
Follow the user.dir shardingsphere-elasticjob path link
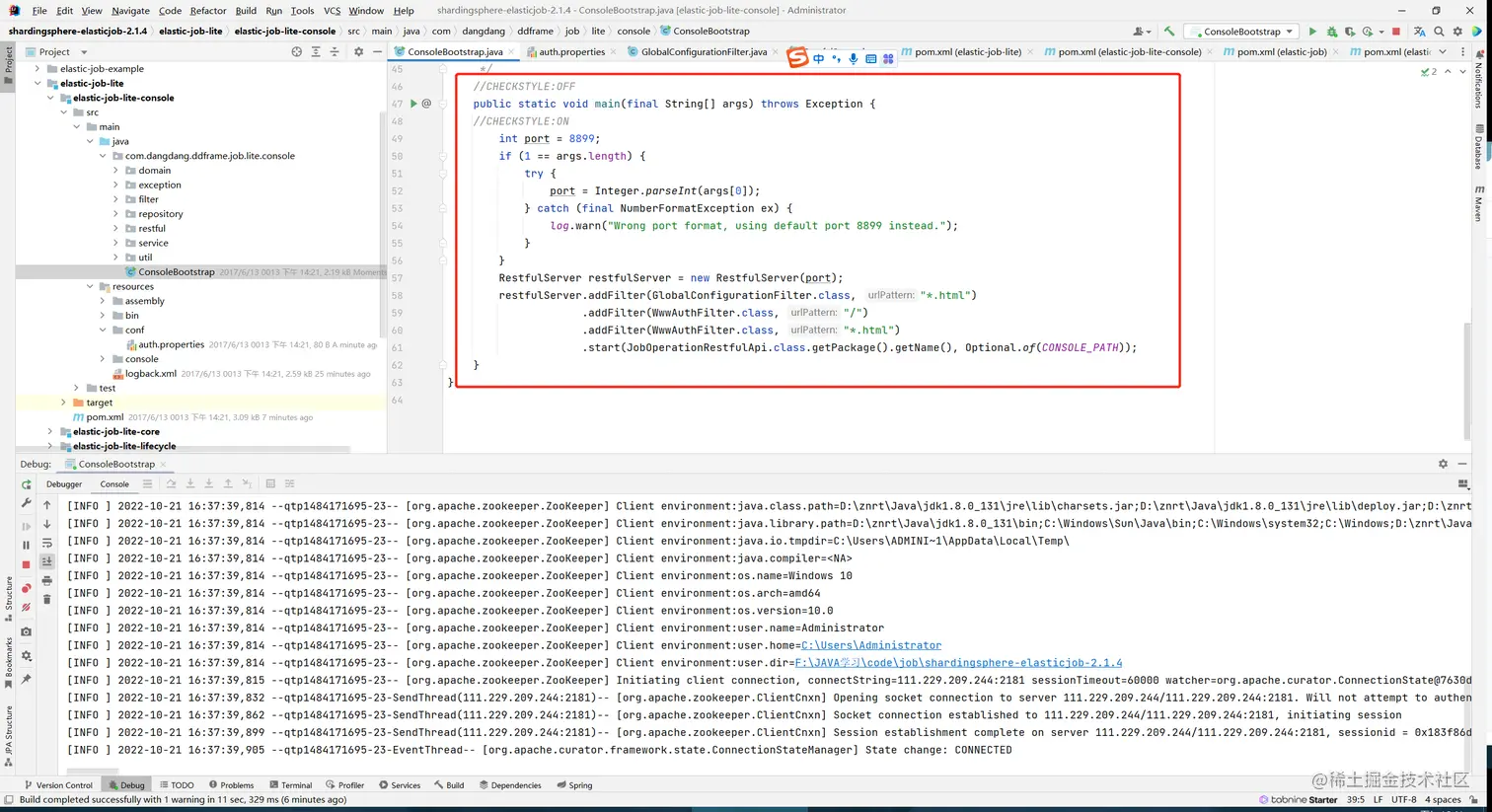click(958, 663)
